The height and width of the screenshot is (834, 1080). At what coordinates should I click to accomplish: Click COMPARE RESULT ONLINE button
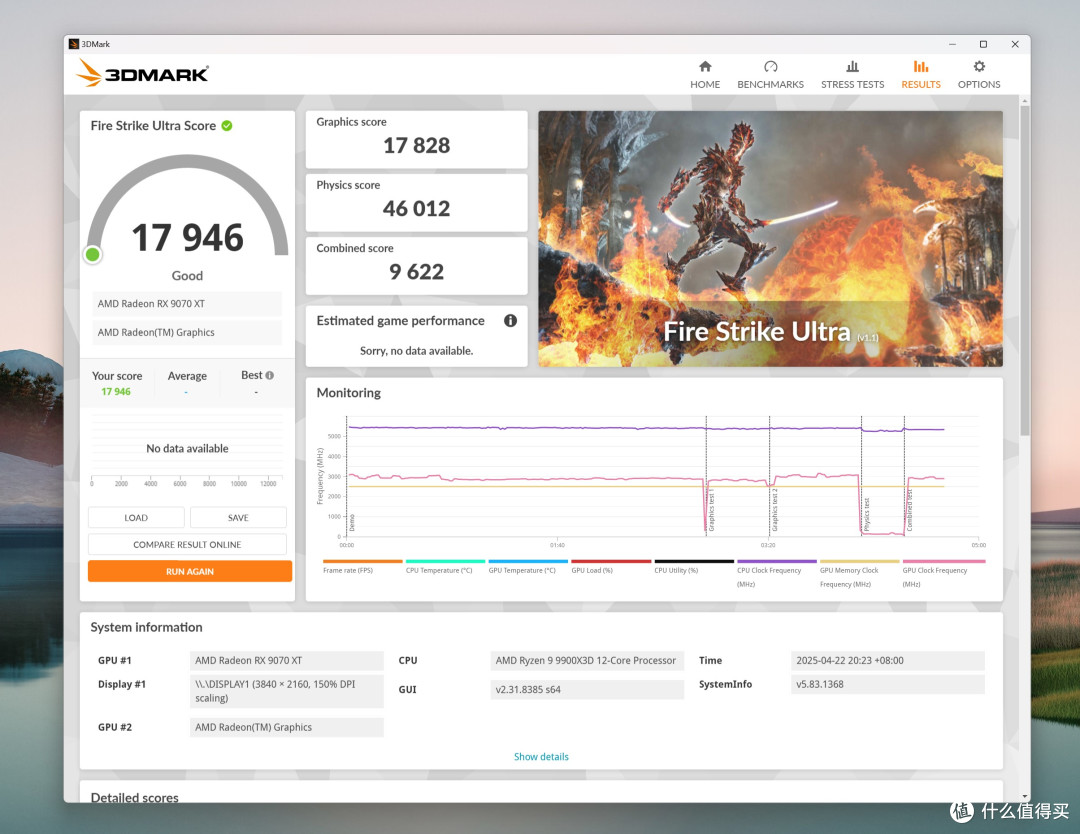click(x=187, y=545)
